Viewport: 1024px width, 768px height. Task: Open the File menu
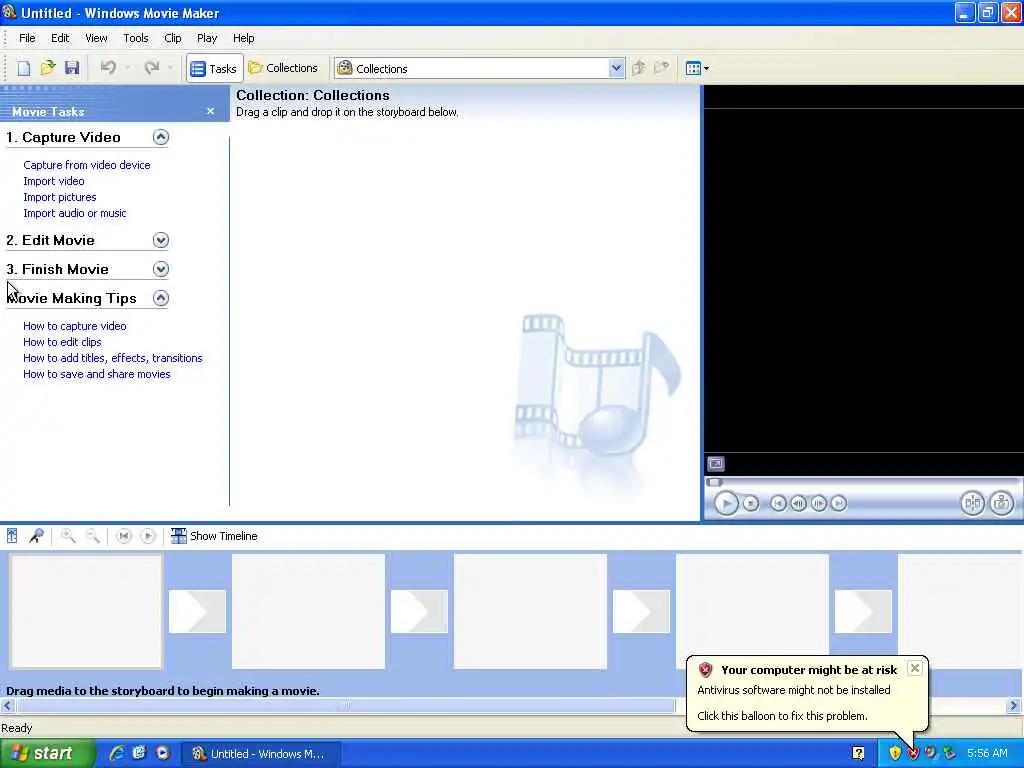point(27,38)
